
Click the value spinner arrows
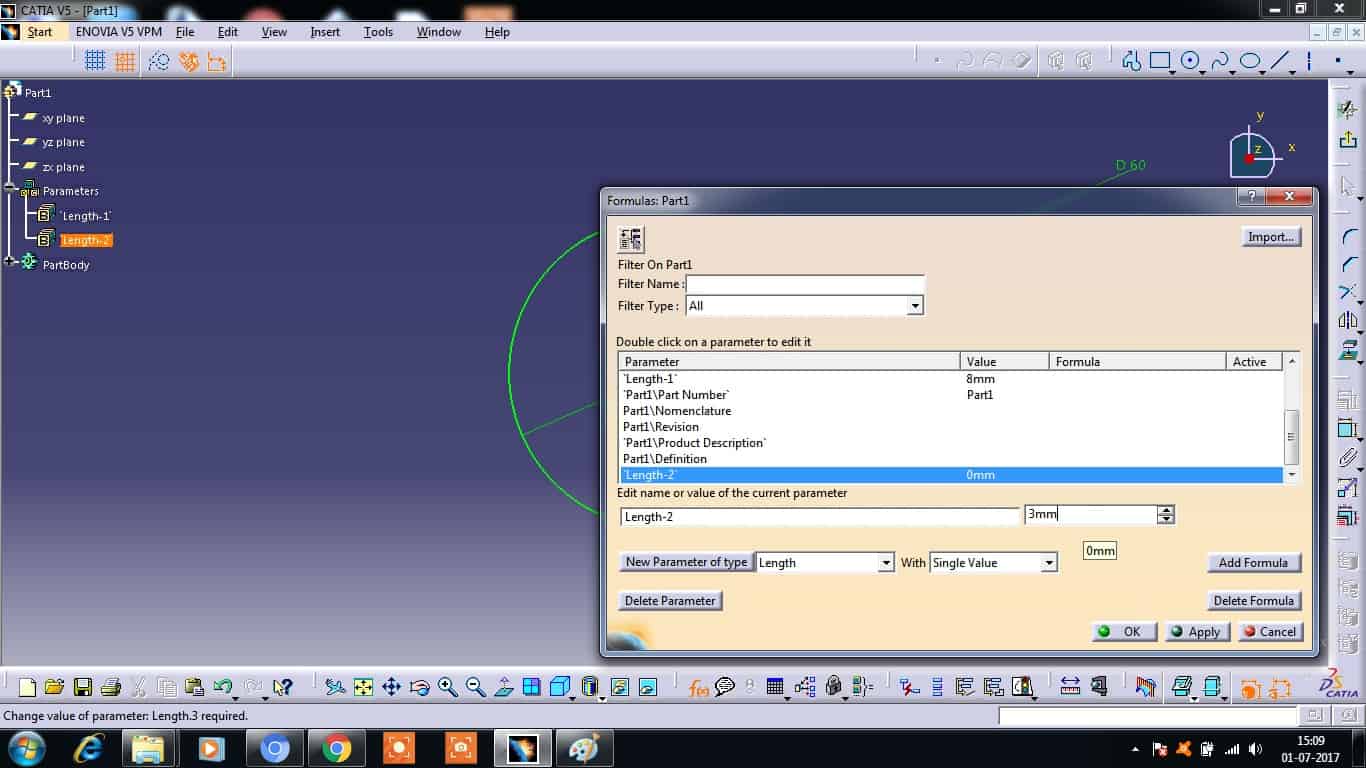1166,514
